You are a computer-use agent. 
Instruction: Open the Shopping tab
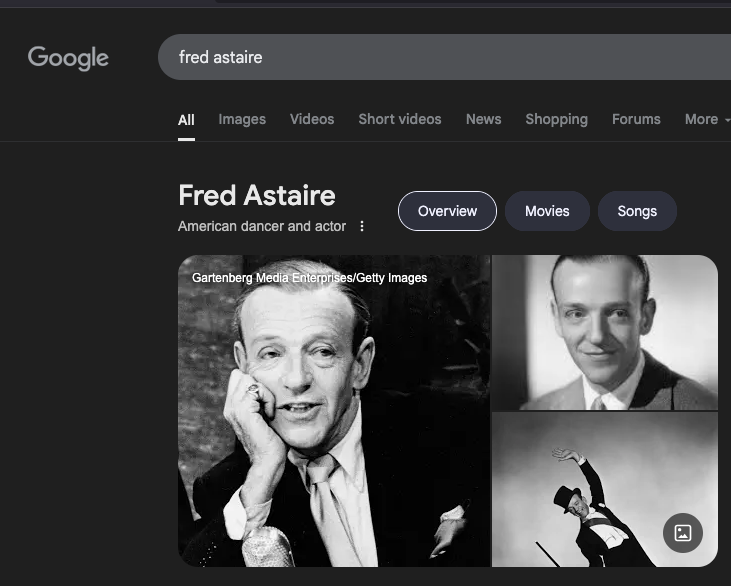click(x=556, y=119)
